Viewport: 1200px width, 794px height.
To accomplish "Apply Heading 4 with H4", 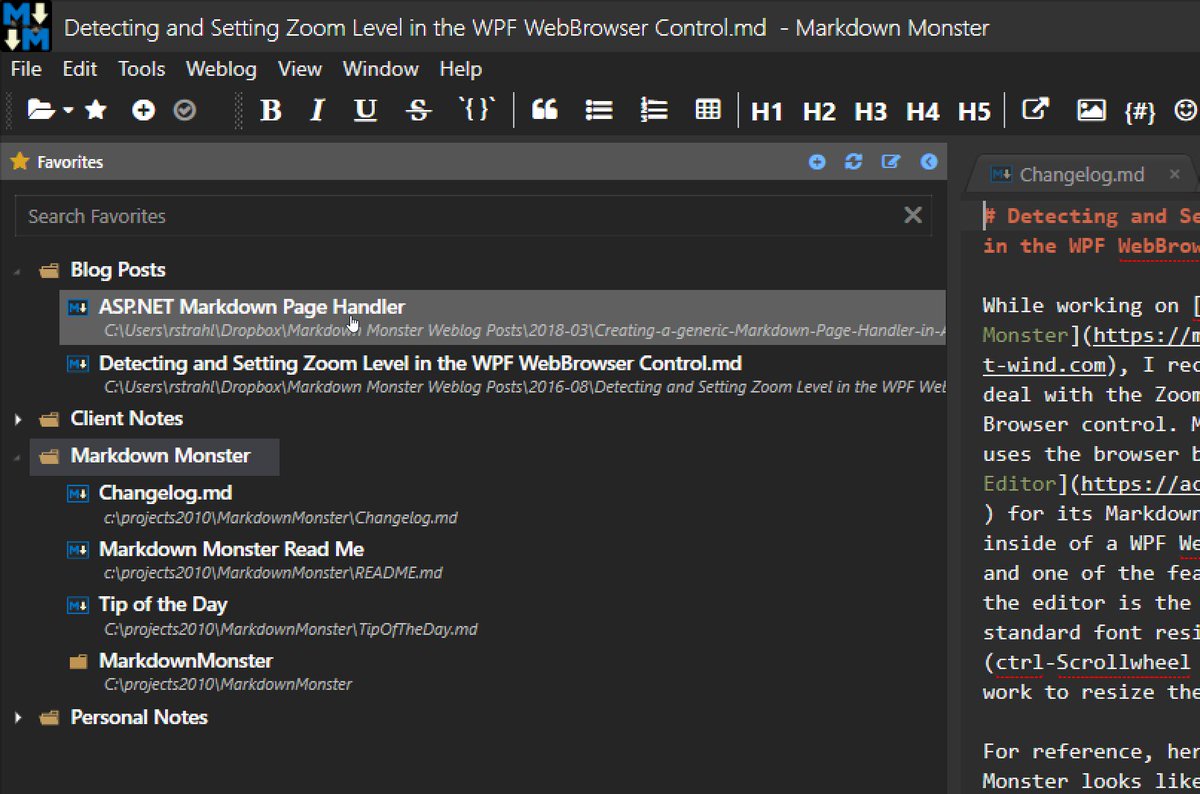I will tap(923, 111).
